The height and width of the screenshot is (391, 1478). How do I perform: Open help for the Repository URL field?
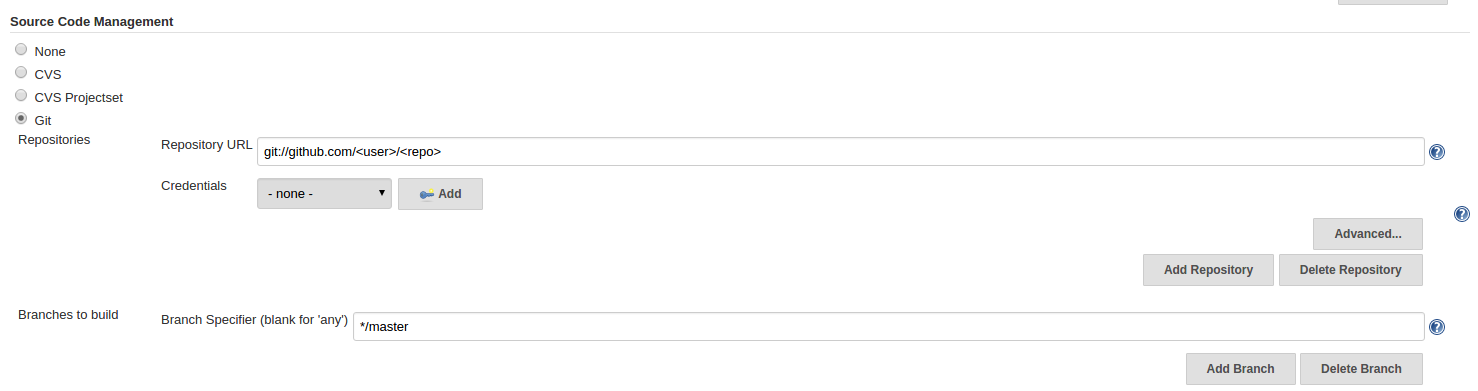(1437, 152)
